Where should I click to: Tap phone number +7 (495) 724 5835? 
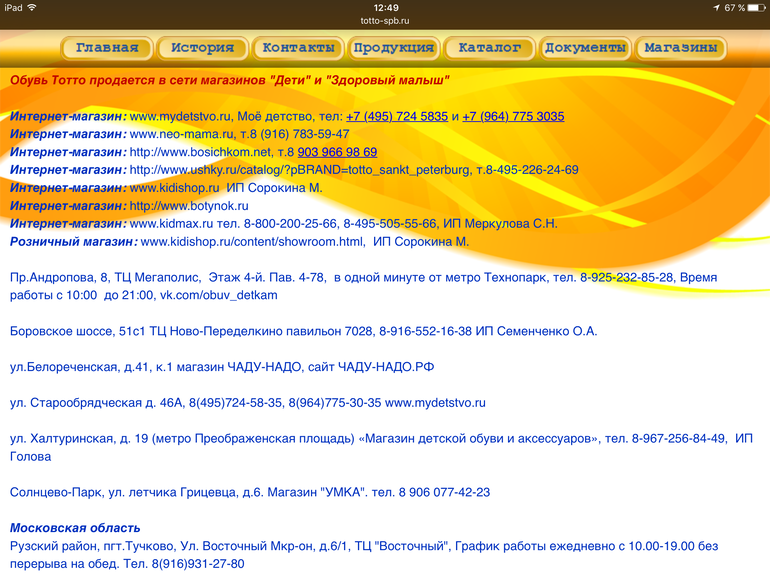pos(397,116)
